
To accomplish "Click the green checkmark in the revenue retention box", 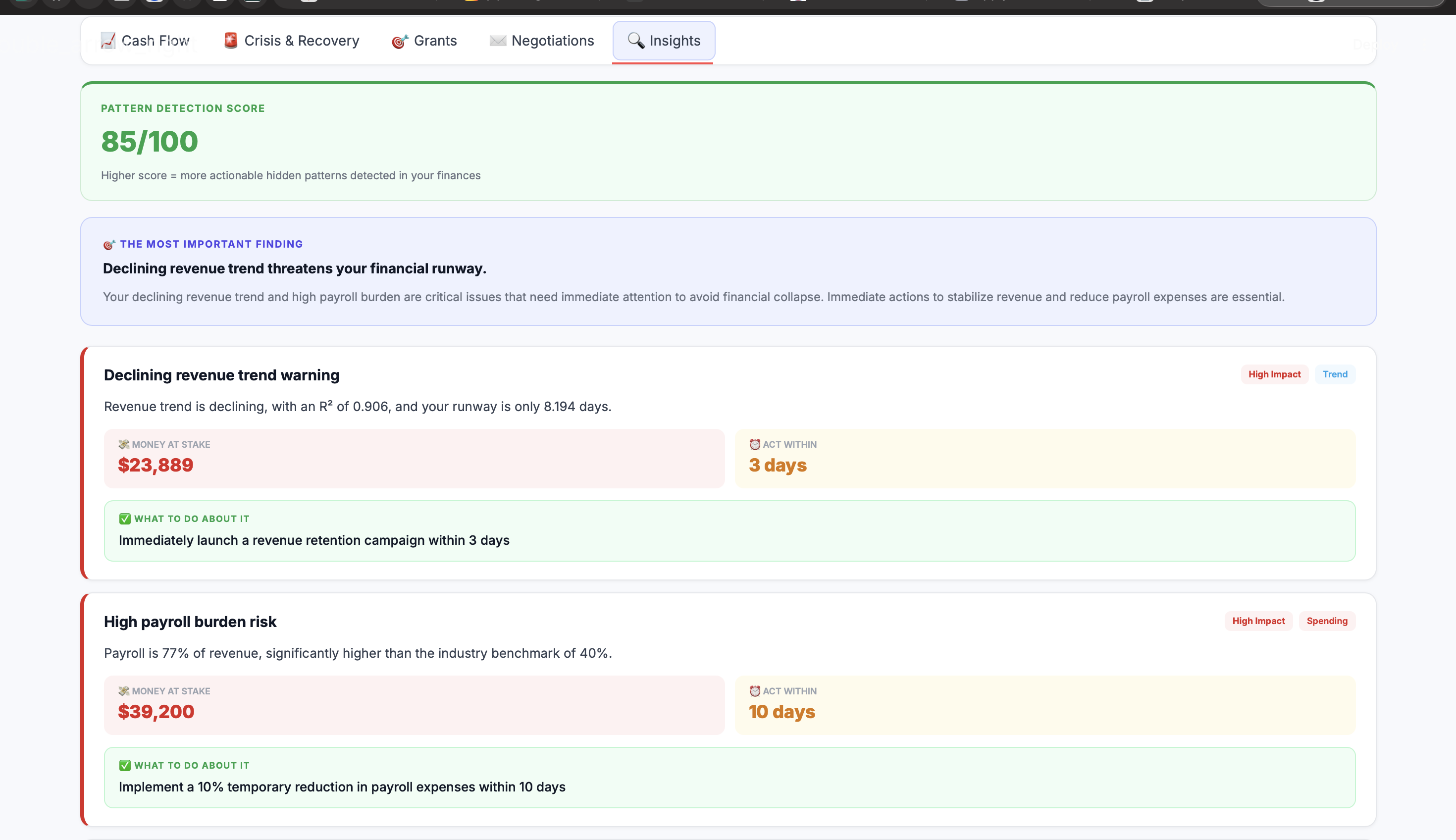I will coord(125,519).
